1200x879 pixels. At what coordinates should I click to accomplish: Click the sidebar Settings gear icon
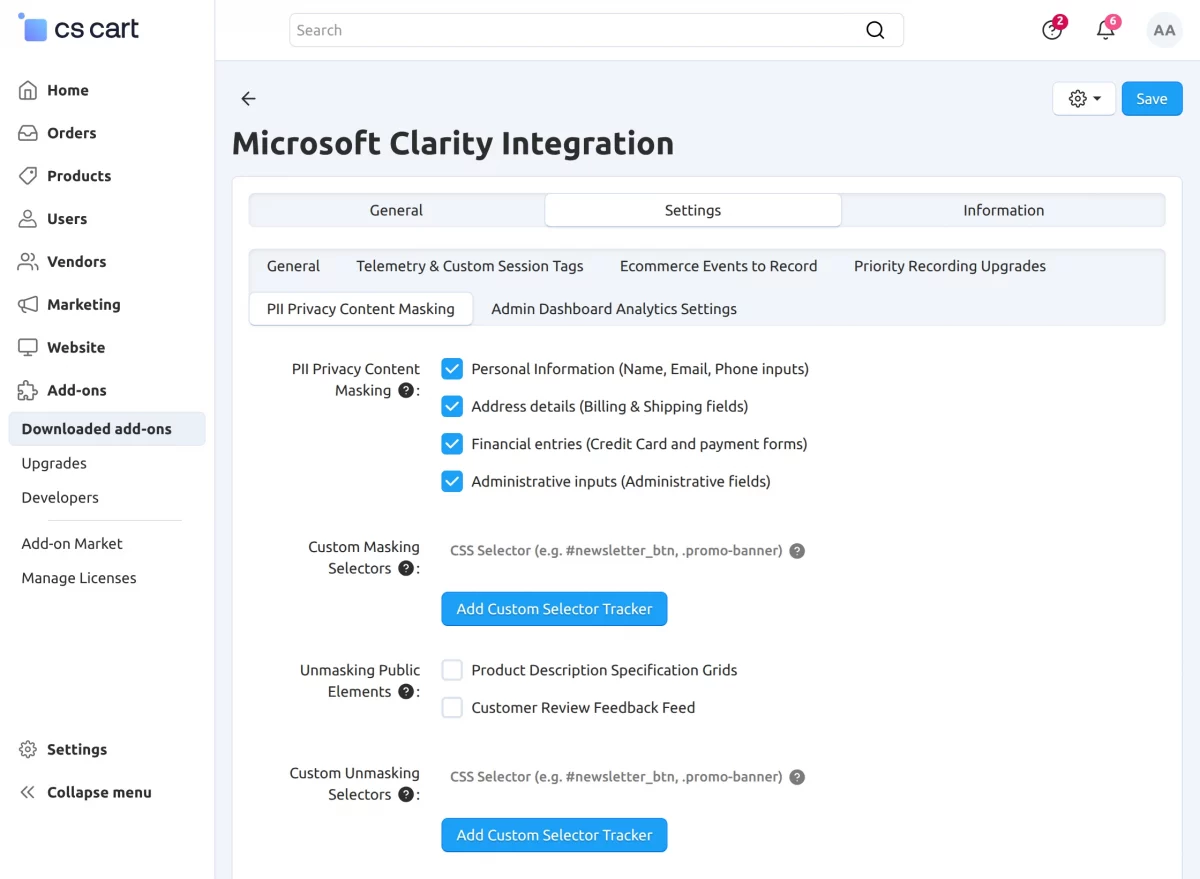(x=28, y=750)
